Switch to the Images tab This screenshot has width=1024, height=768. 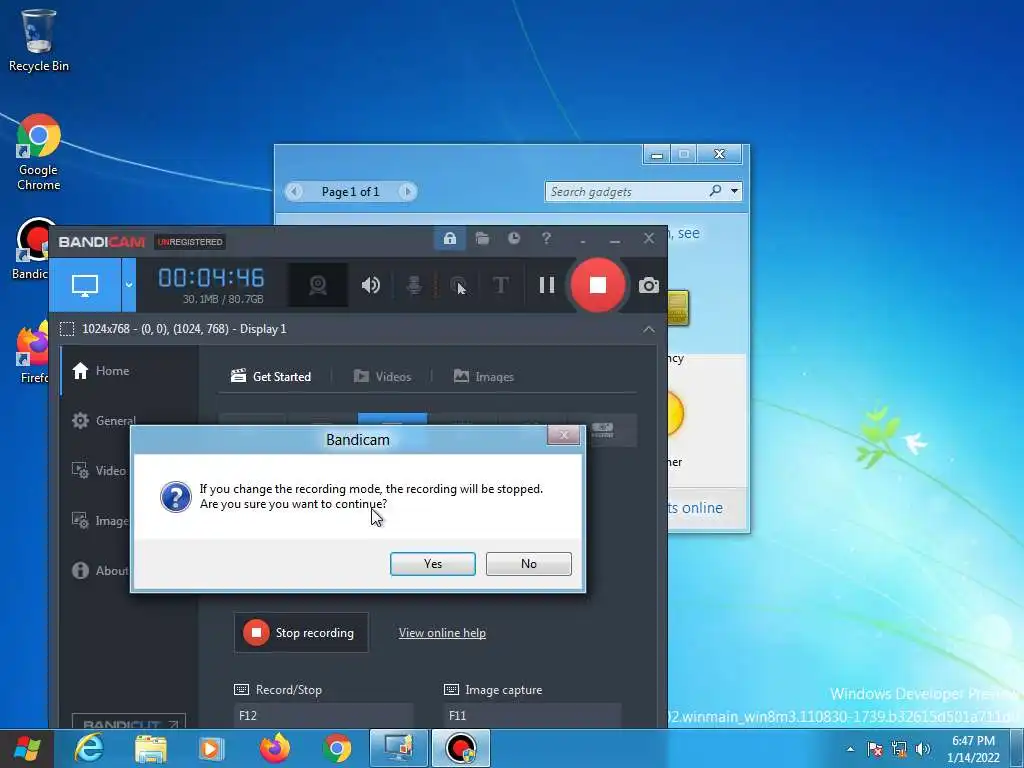pyautogui.click(x=484, y=376)
